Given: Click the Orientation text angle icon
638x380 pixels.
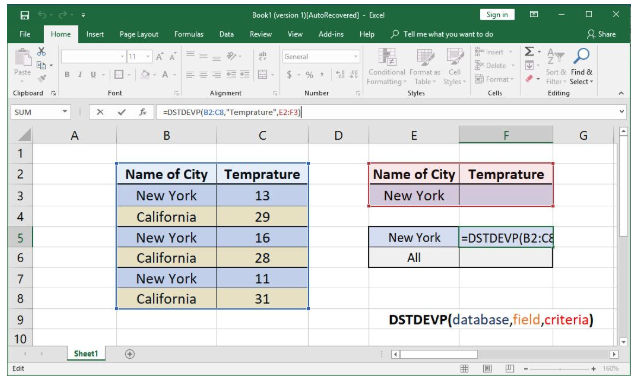Looking at the screenshot, I should coord(231,56).
